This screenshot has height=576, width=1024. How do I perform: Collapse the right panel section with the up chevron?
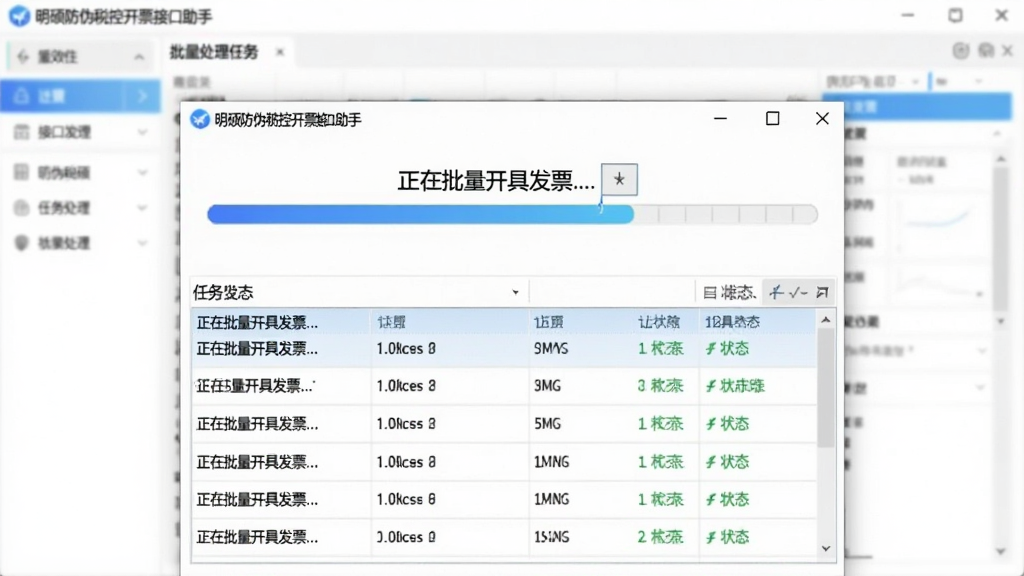click(x=997, y=134)
